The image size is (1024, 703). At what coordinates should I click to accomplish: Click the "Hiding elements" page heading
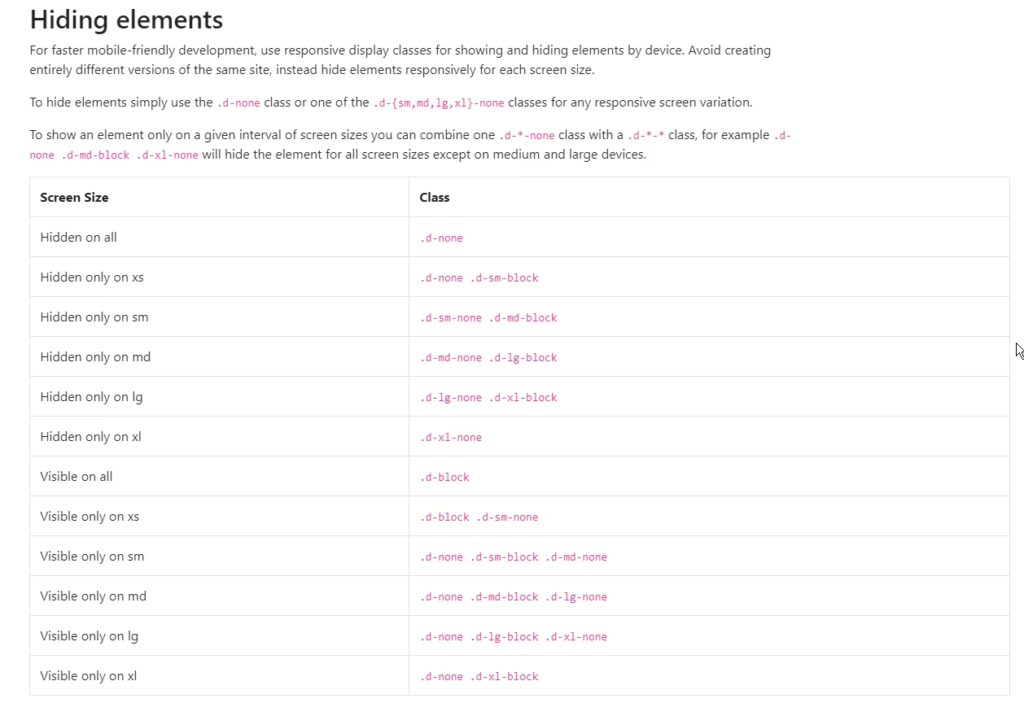pyautogui.click(x=126, y=19)
